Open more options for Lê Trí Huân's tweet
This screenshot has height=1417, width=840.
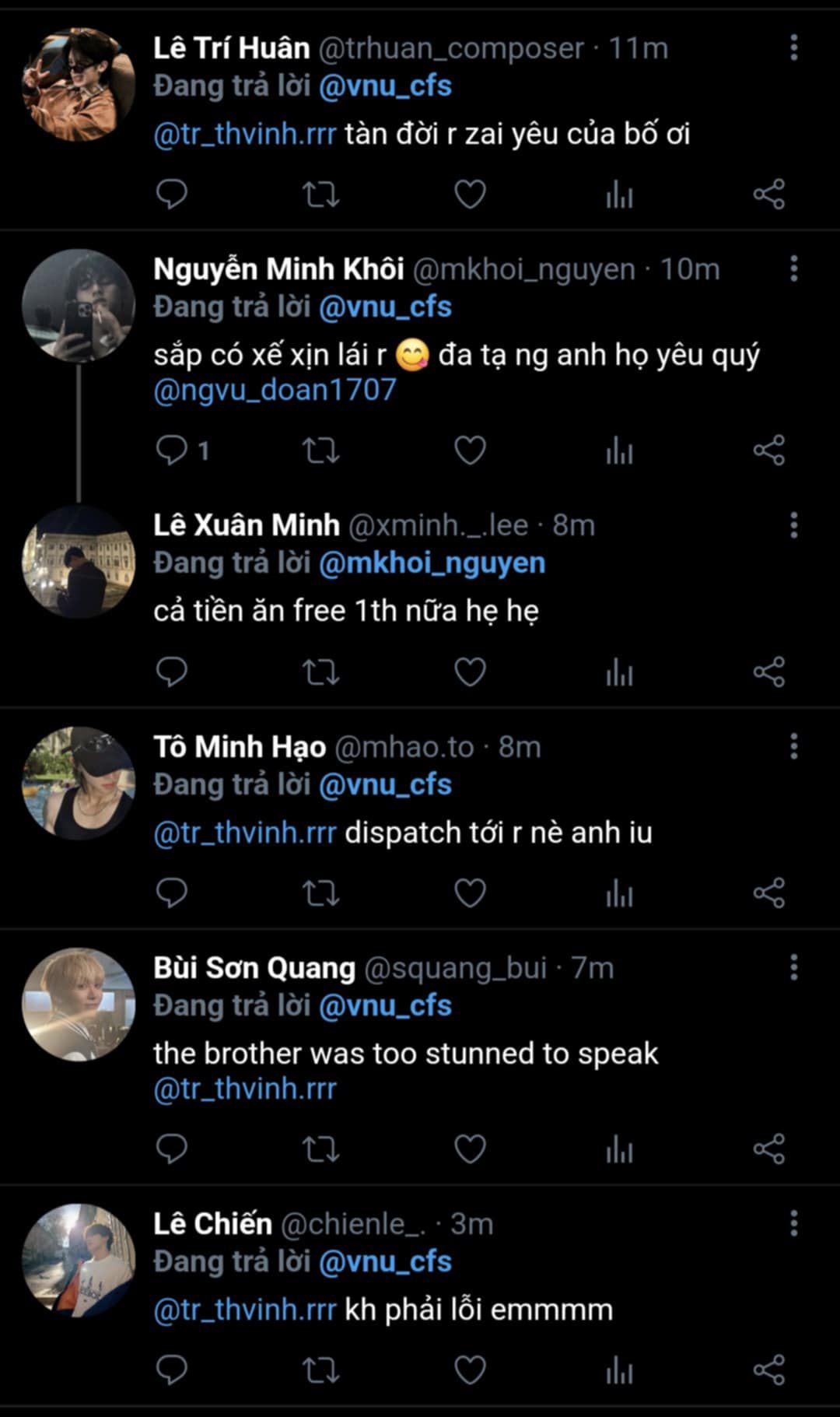[x=793, y=48]
